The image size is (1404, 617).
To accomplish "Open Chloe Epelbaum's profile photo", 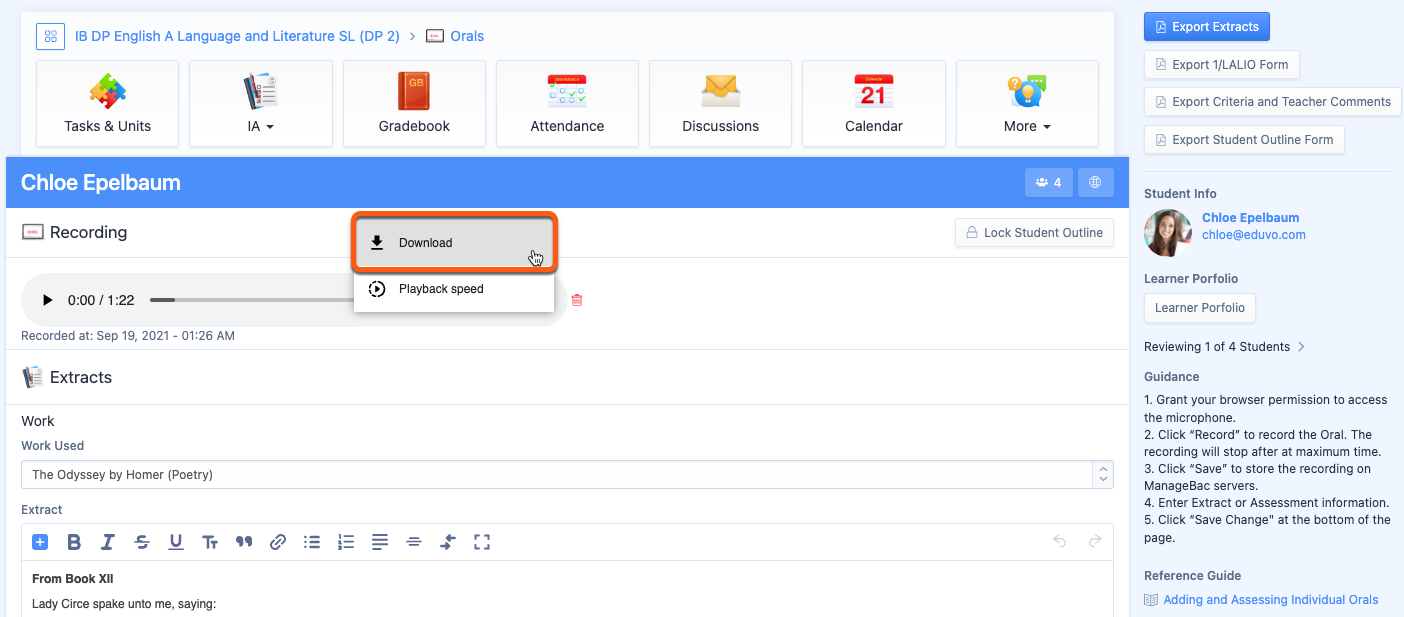I will click(x=1168, y=233).
